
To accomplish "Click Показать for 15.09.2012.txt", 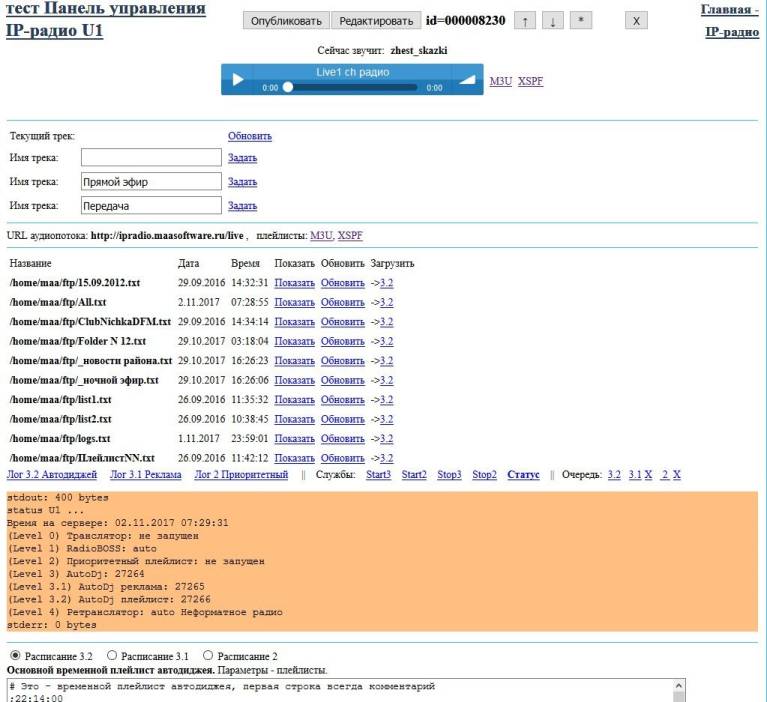I will pos(294,283).
